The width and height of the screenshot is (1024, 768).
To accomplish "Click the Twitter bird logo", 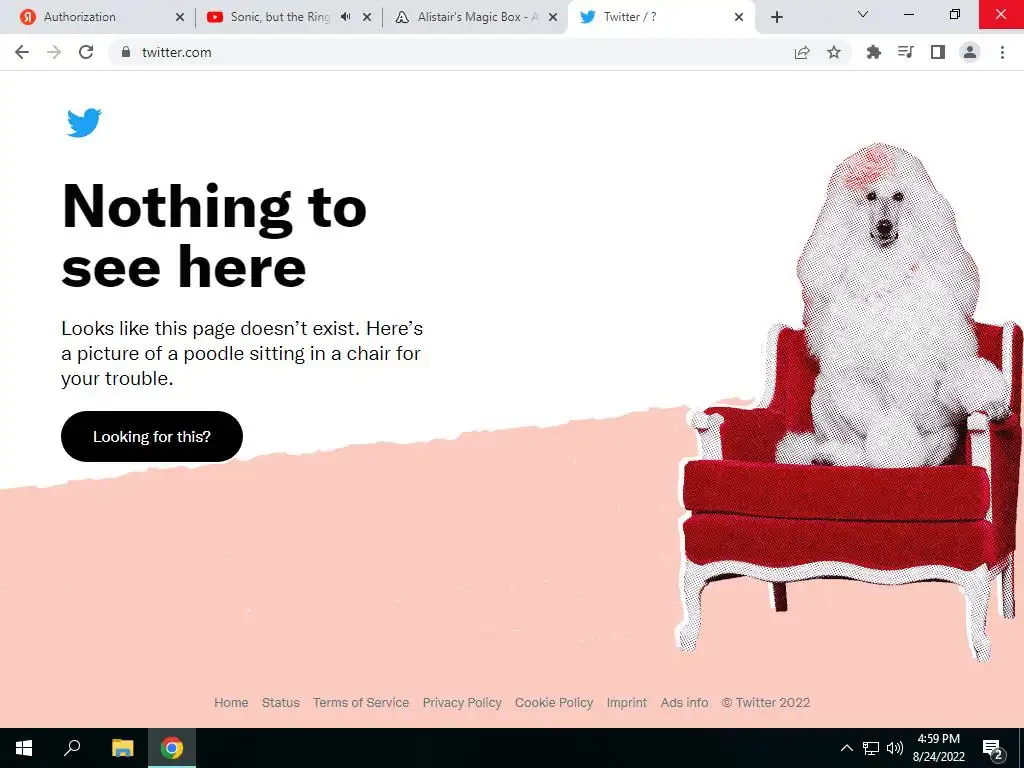I will [84, 122].
